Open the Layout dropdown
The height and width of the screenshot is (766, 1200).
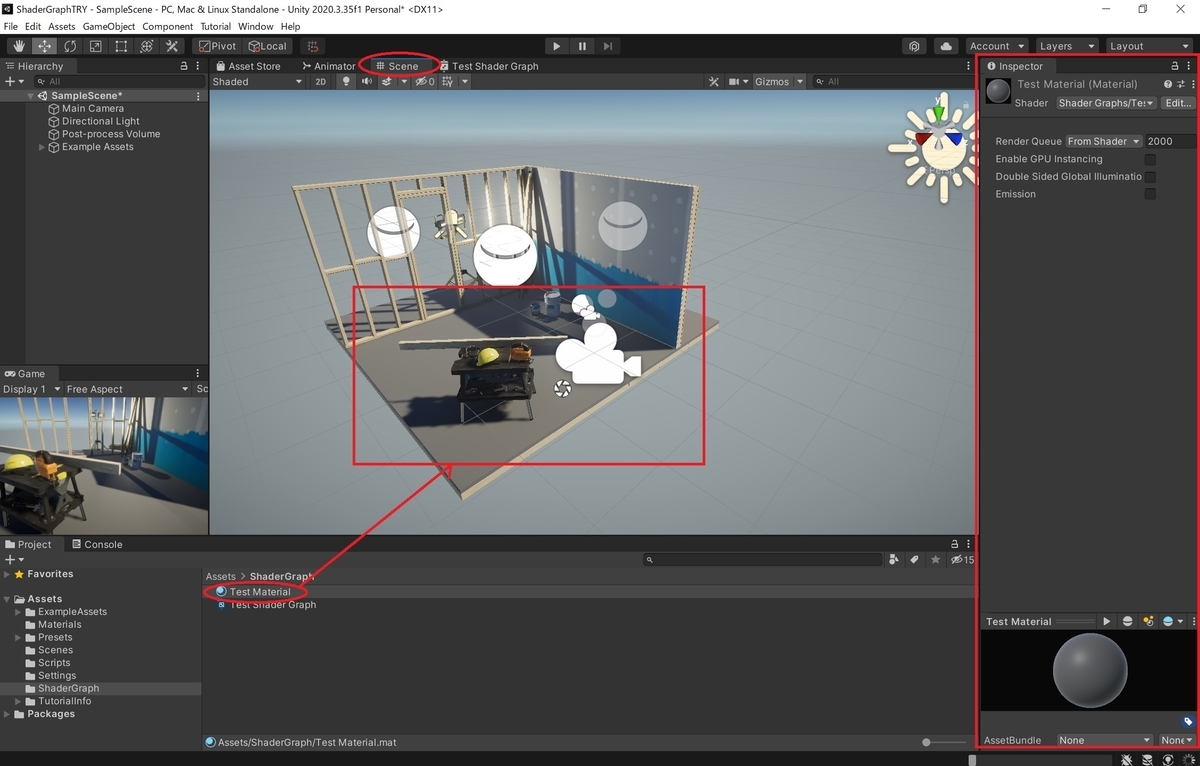click(1148, 46)
